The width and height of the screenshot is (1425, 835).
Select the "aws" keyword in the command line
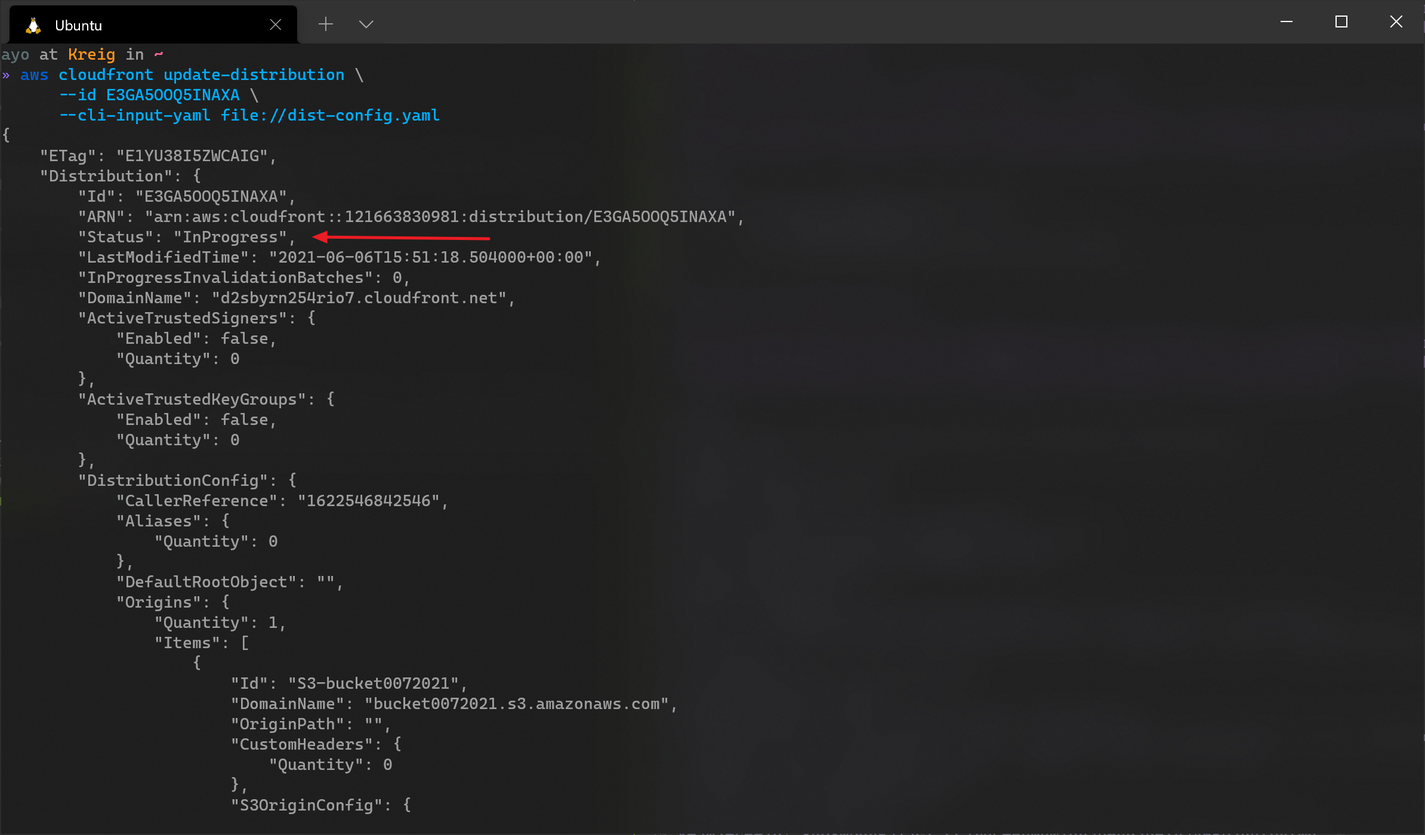[34, 74]
